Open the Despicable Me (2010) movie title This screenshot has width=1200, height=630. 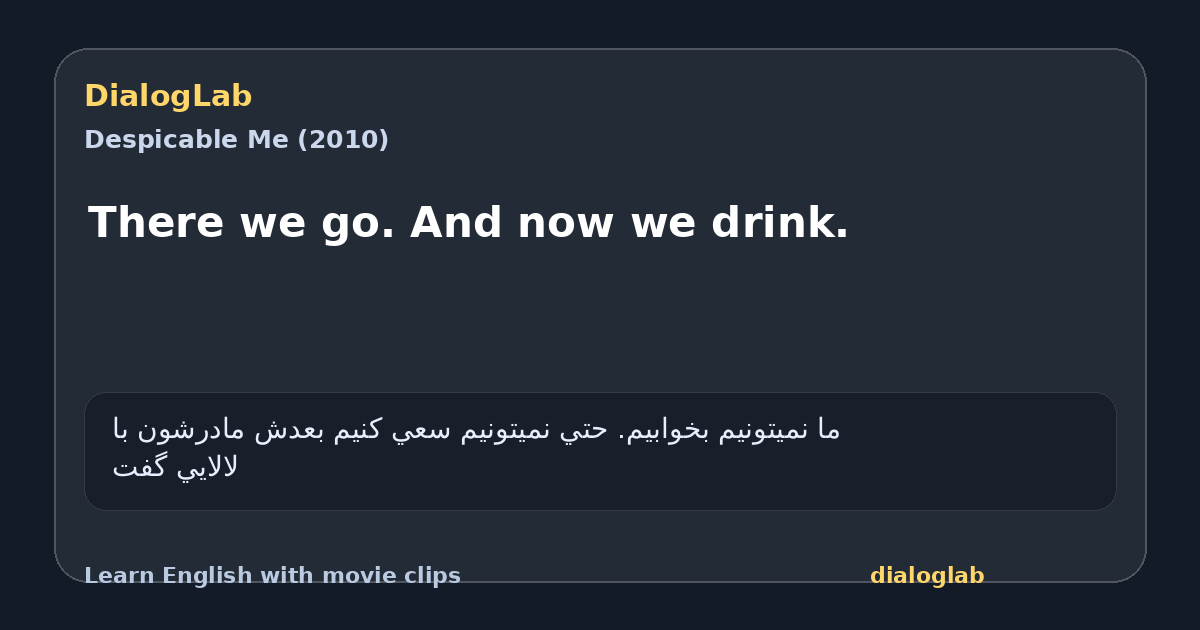point(236,140)
